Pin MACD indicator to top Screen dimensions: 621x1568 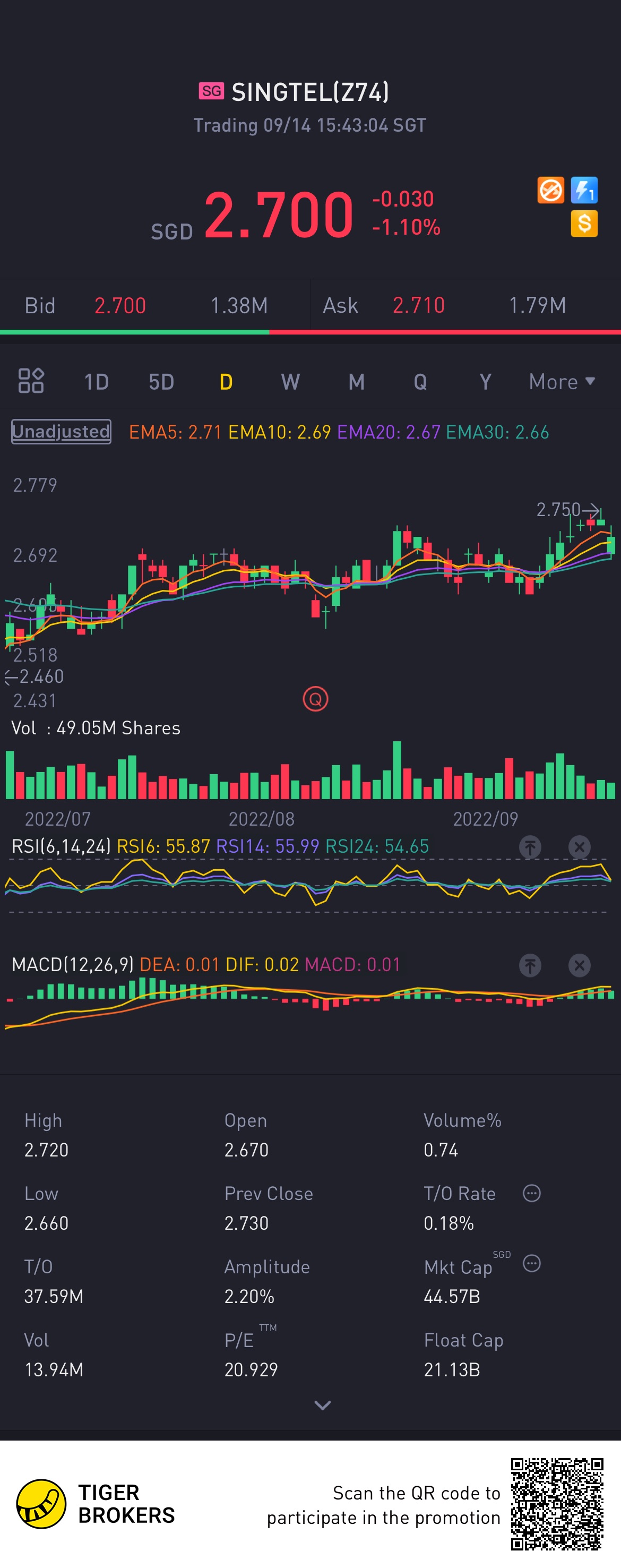(530, 965)
